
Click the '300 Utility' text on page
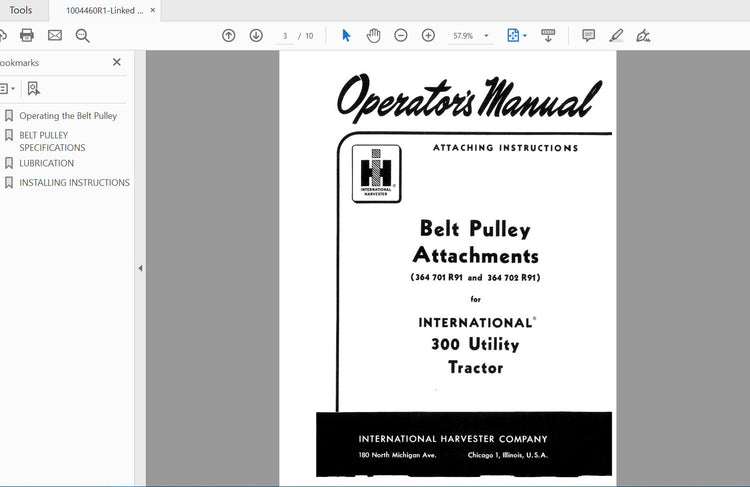tap(475, 344)
